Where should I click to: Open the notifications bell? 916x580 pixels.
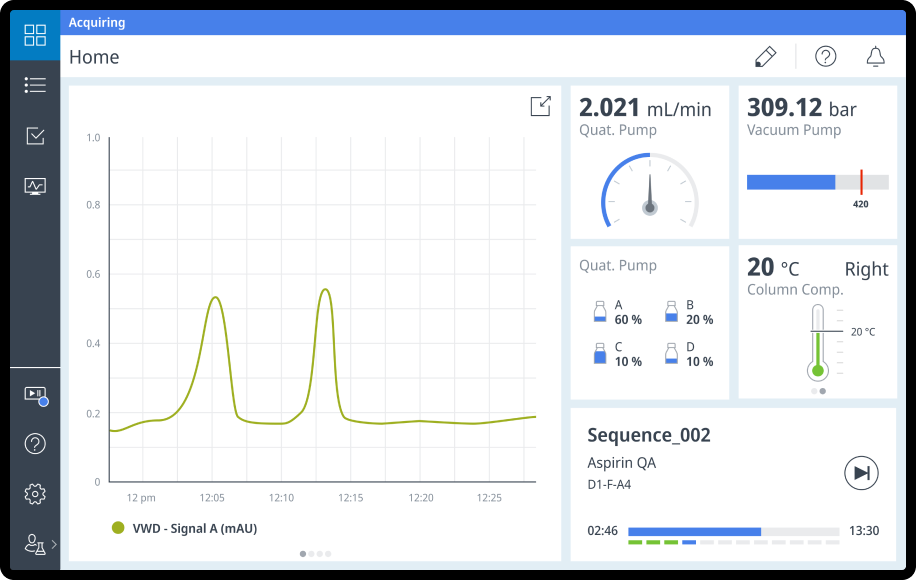(x=875, y=57)
